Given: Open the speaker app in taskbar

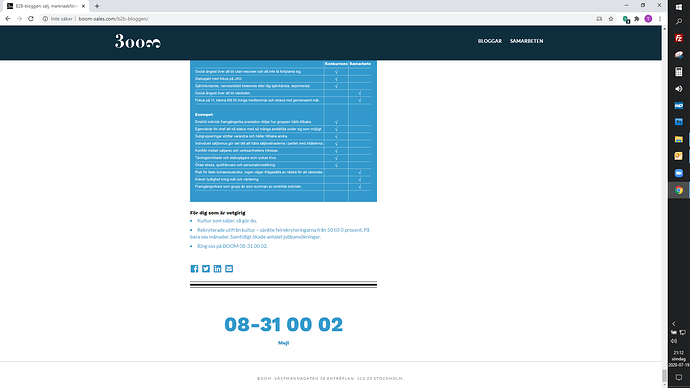Looking at the screenshot, I should (679, 89).
